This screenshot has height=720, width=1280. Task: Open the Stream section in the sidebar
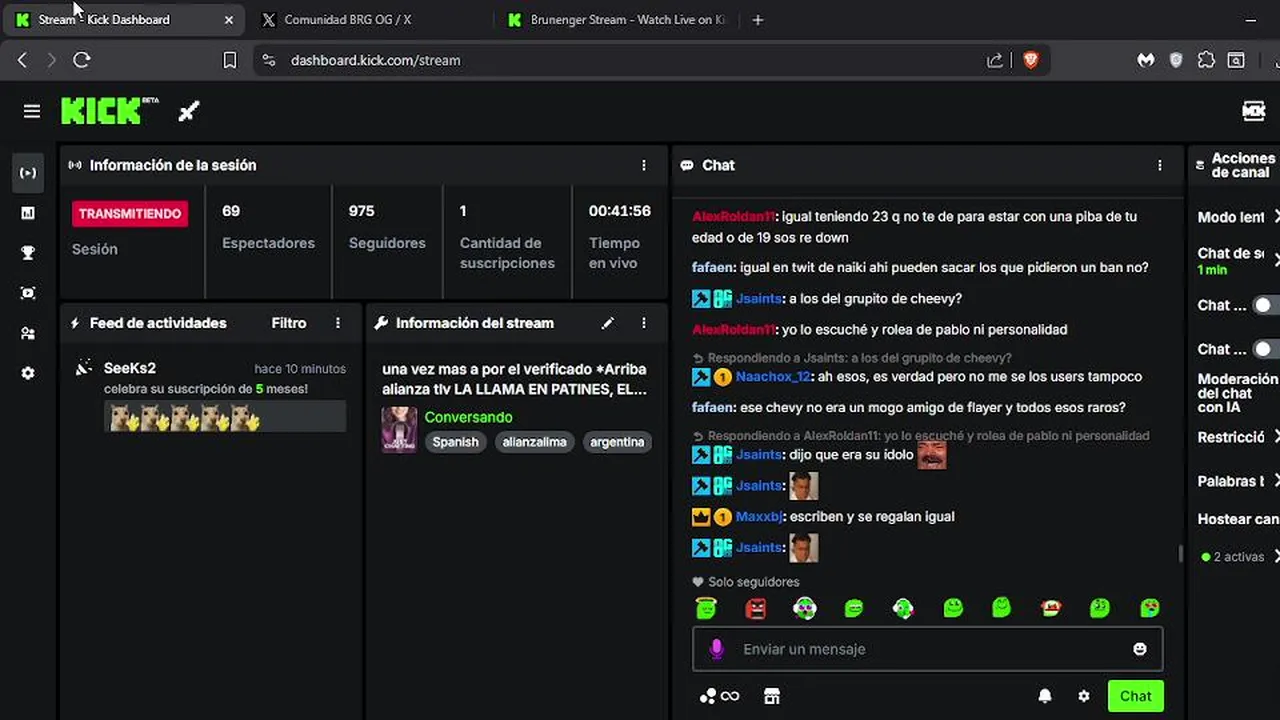tap(28, 173)
